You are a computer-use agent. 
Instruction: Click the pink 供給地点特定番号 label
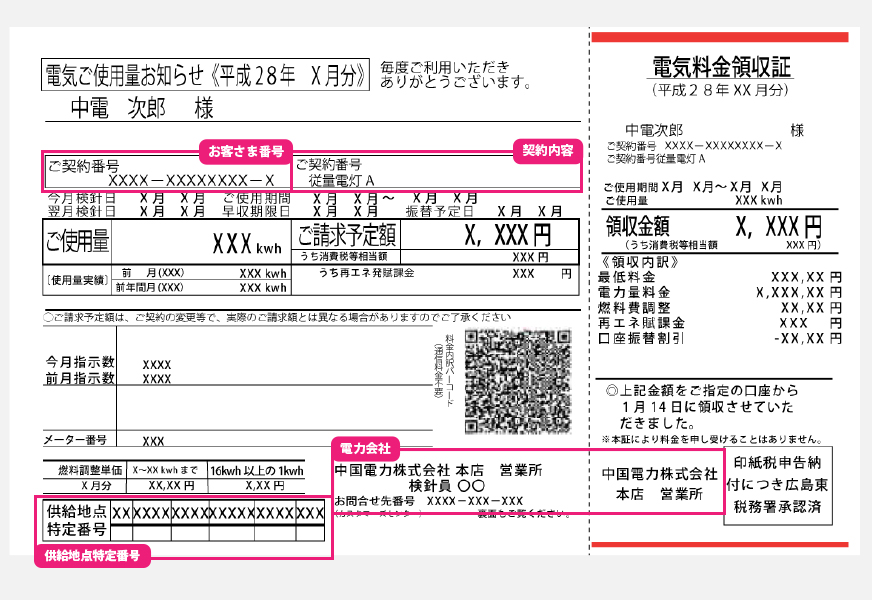click(x=92, y=554)
